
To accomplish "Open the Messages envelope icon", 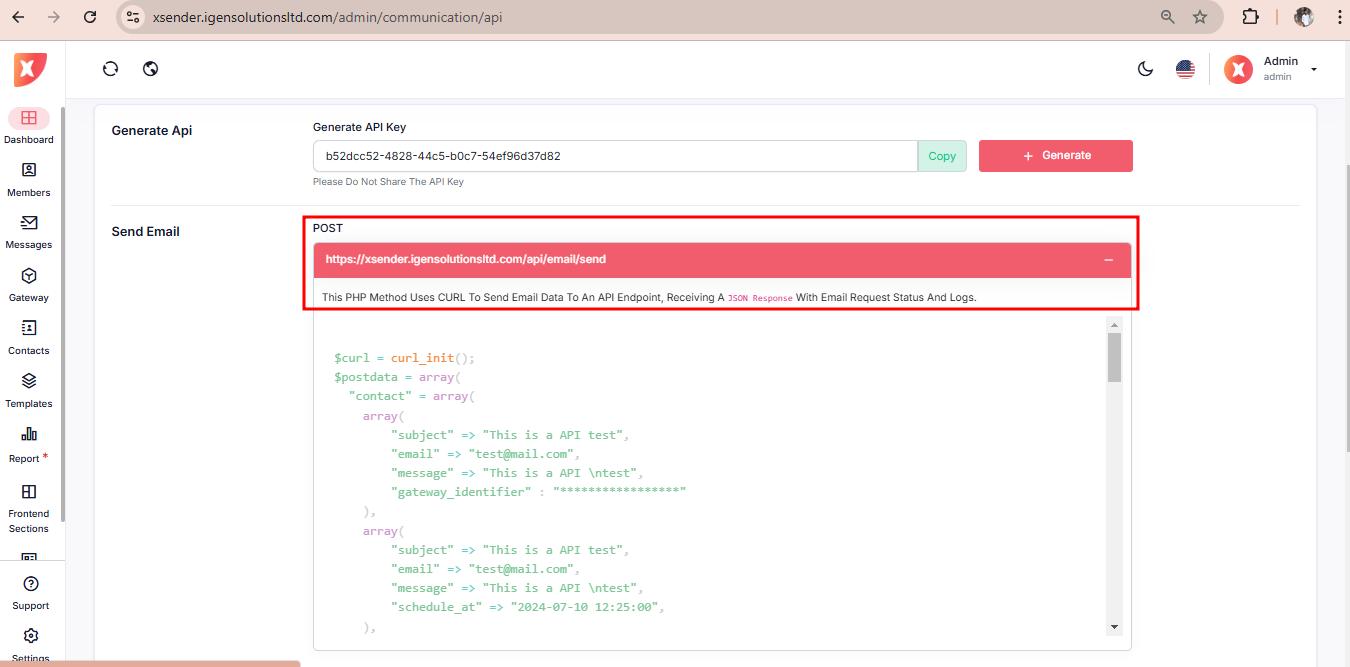I will 29,223.
